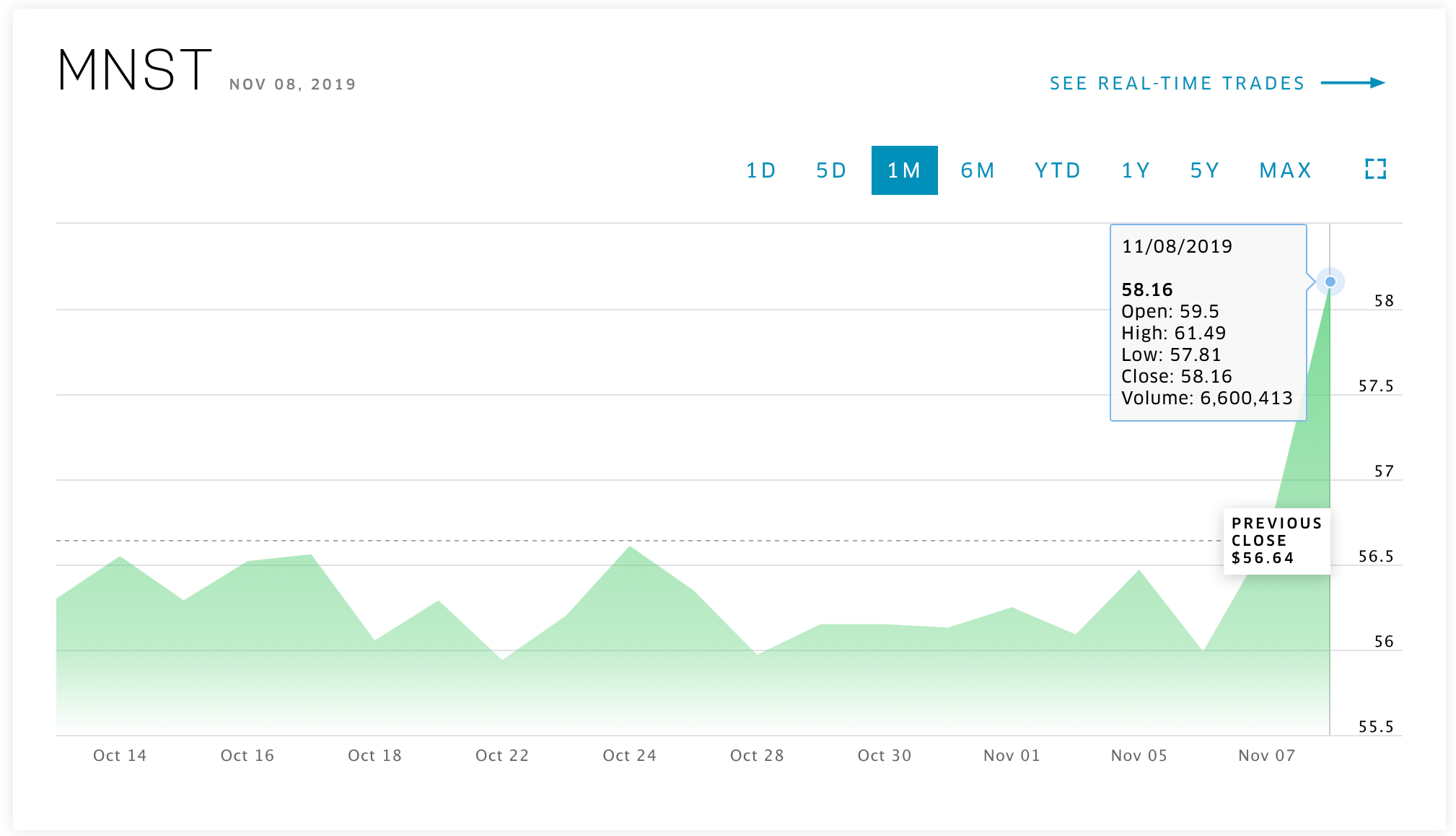Select the 1D time range tab
Image resolution: width=1456 pixels, height=836 pixels.
(760, 170)
